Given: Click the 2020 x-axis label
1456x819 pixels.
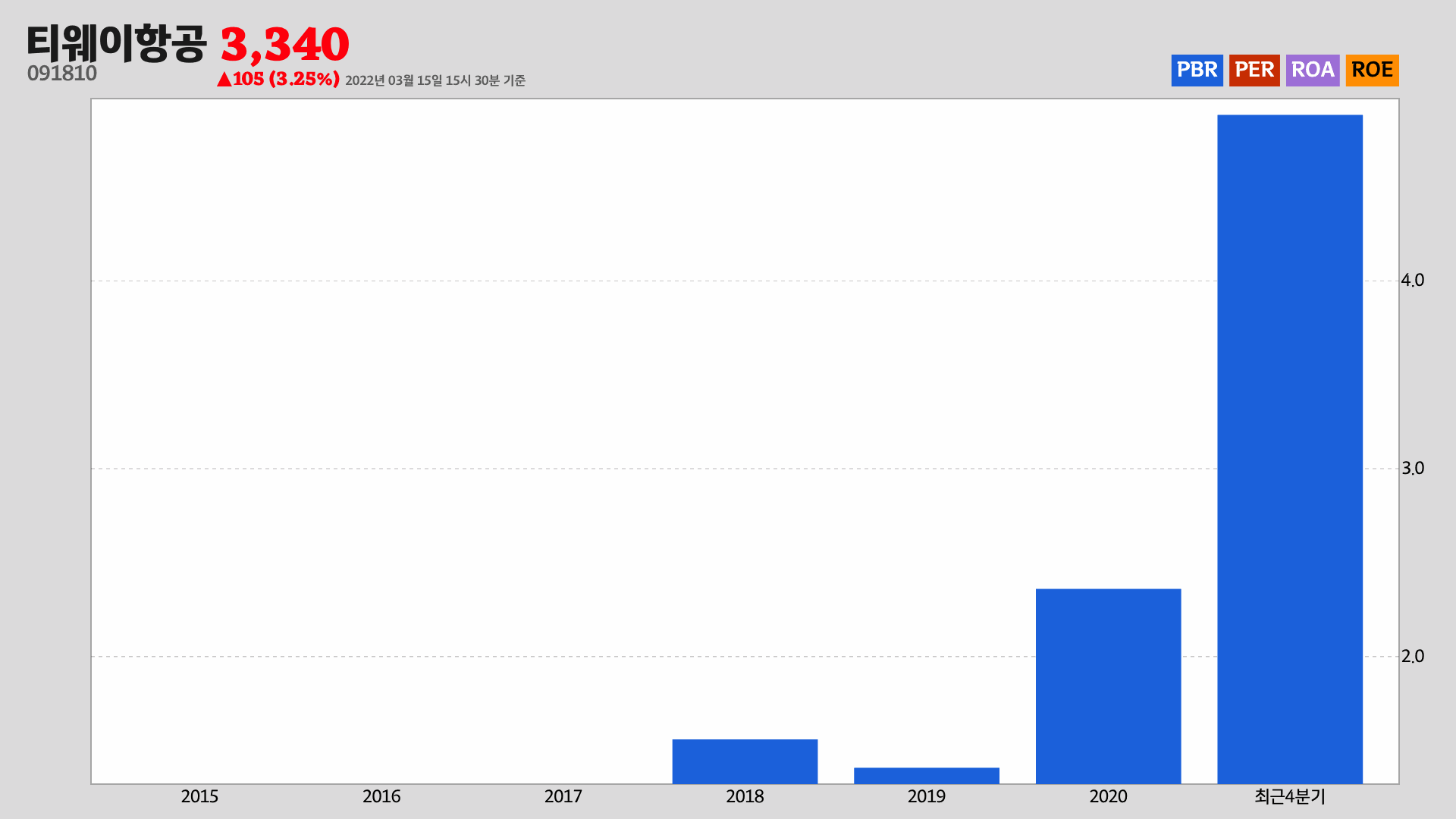Looking at the screenshot, I should pyautogui.click(x=1108, y=796).
